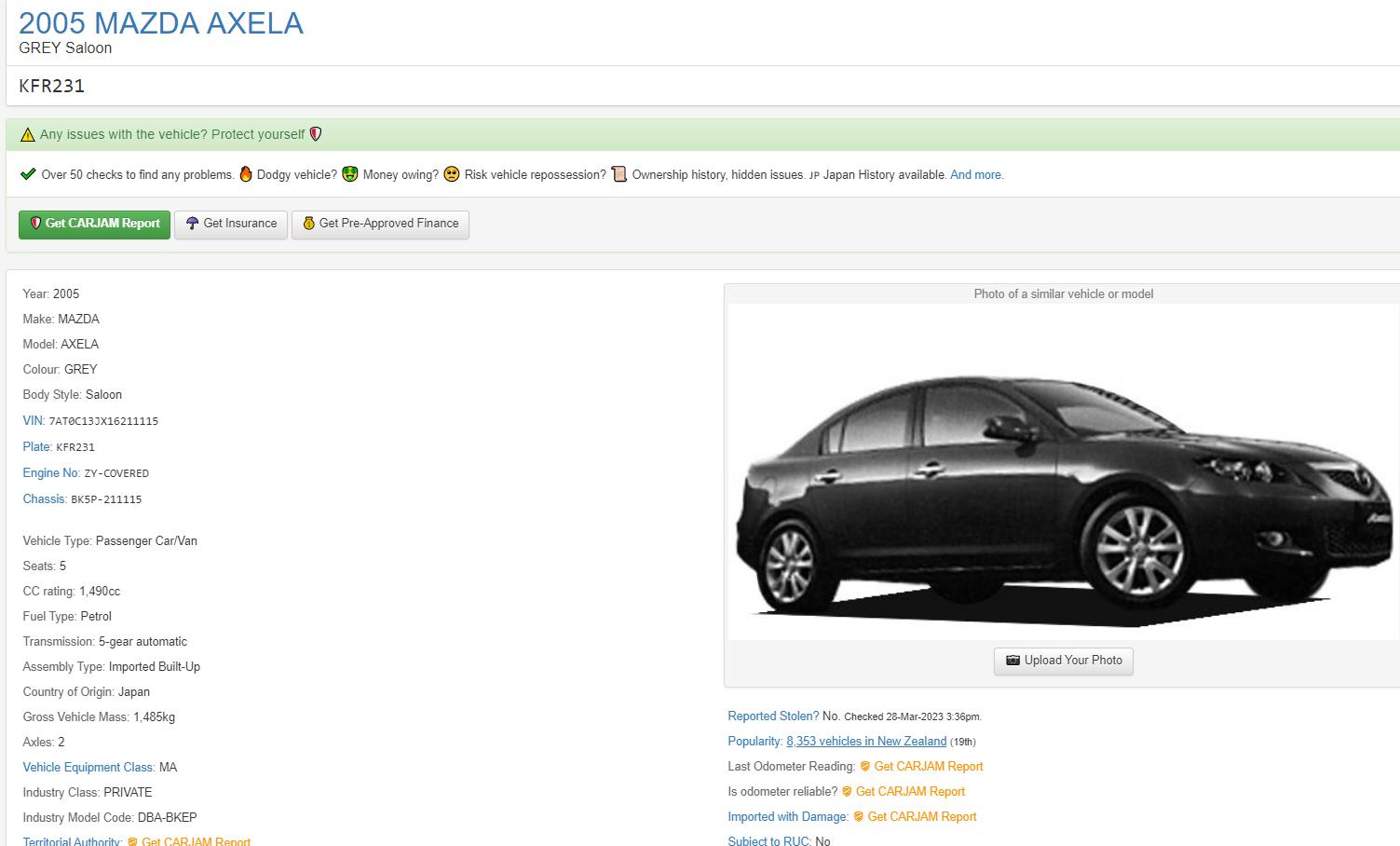Click the 'Vehicle Equipment Class:' label link
Image resolution: width=1400 pixels, height=846 pixels.
[89, 768]
